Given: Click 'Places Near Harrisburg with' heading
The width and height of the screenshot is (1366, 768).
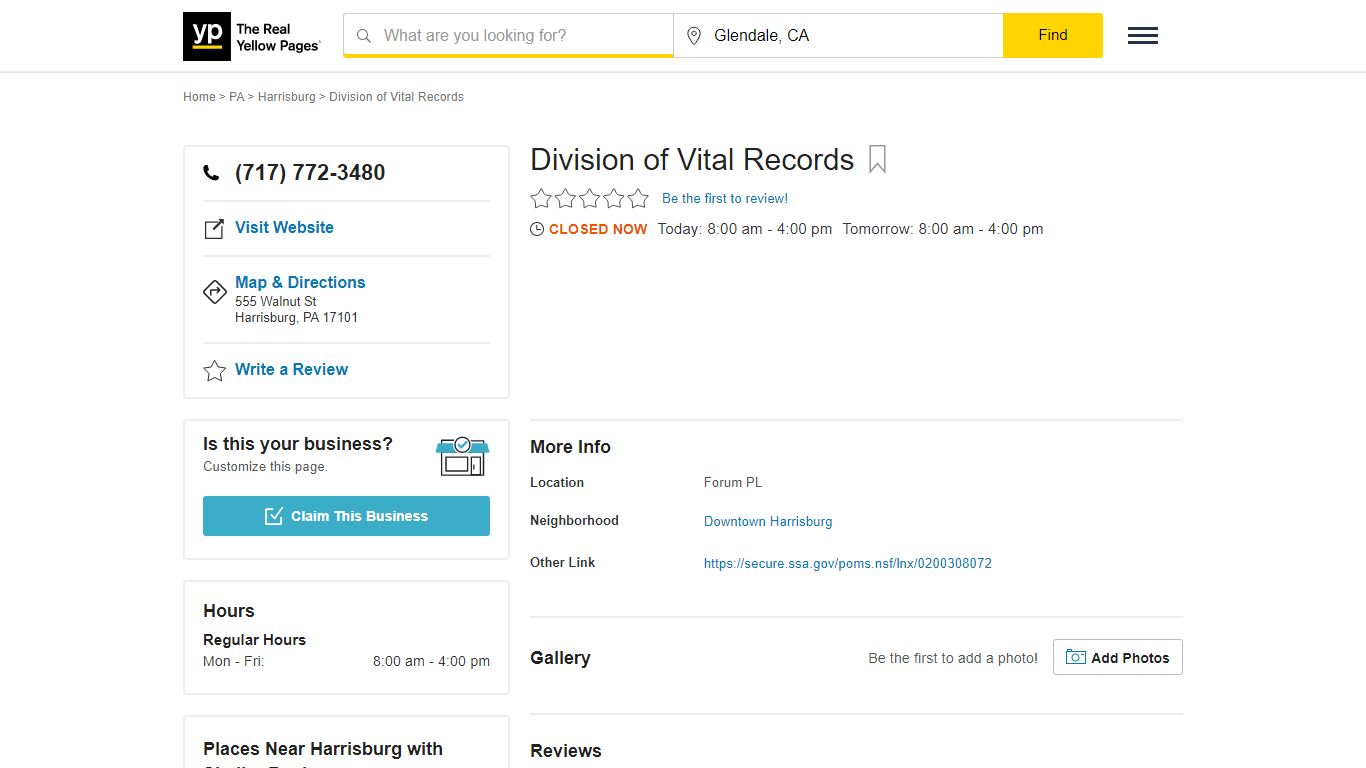Looking at the screenshot, I should point(323,749).
